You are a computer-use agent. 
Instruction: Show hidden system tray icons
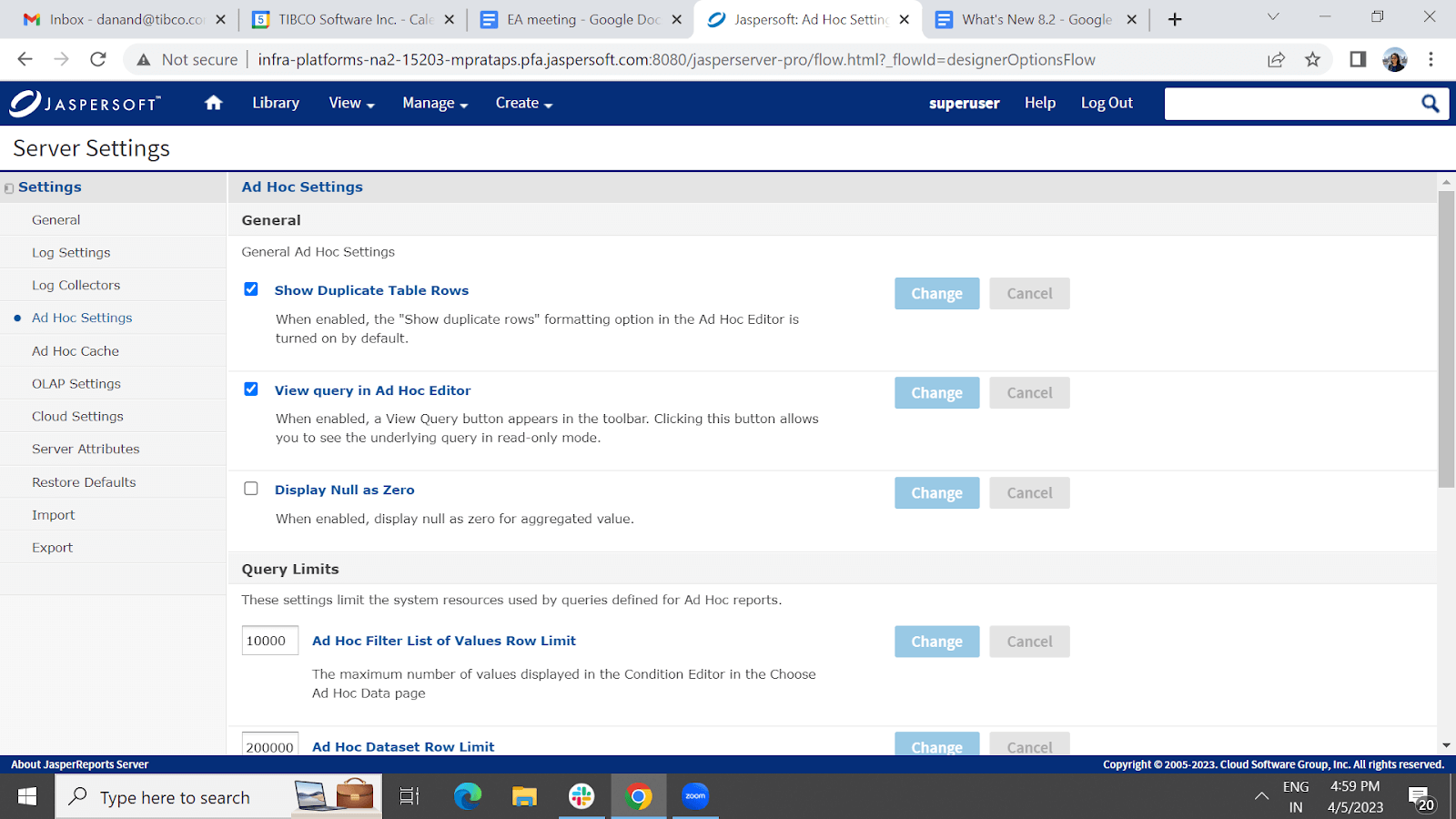(x=1261, y=796)
